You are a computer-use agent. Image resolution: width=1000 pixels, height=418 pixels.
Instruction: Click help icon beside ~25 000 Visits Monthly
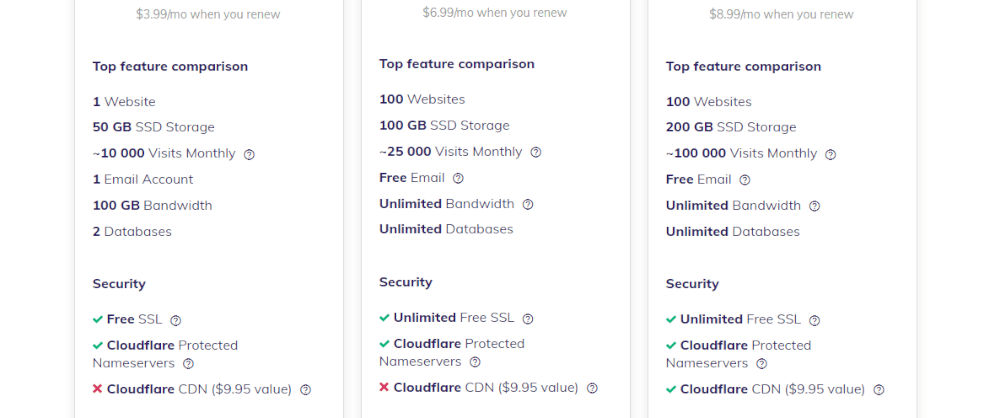[536, 152]
